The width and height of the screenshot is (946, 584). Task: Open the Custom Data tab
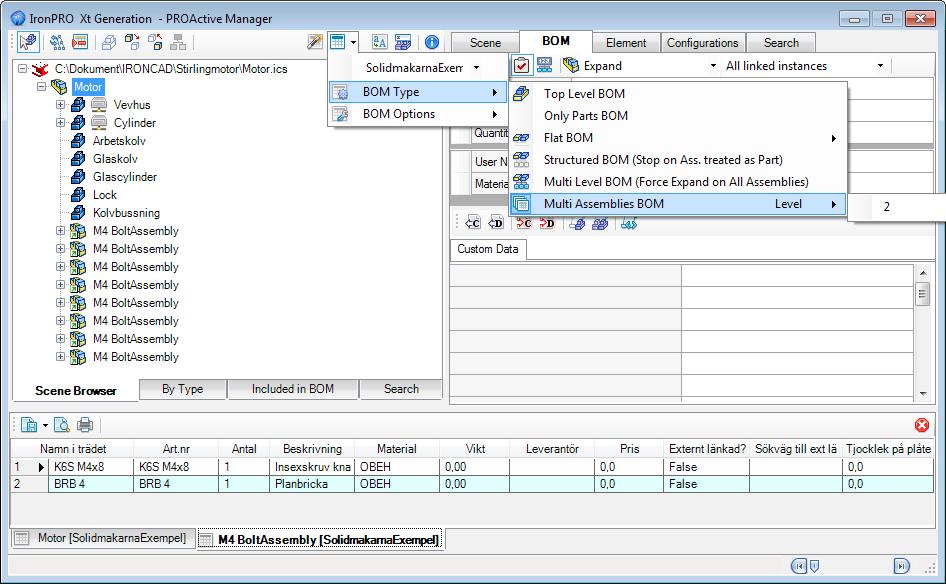[x=487, y=249]
